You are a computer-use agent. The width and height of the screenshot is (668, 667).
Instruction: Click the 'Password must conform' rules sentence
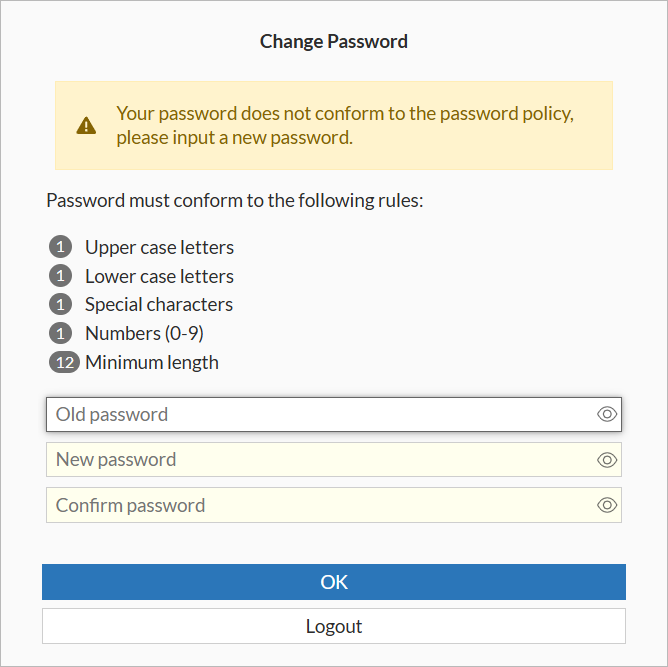click(x=235, y=200)
